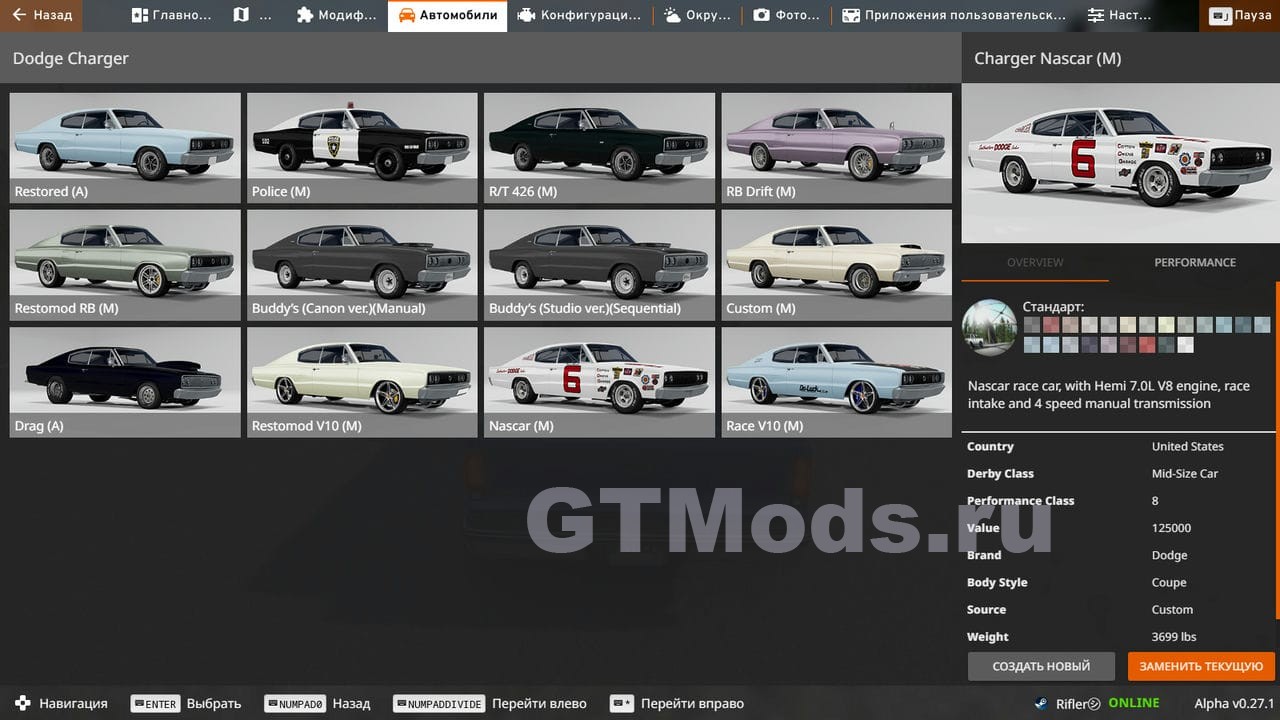
Task: Switch to the PERFORMANCE tab
Action: coord(1195,262)
